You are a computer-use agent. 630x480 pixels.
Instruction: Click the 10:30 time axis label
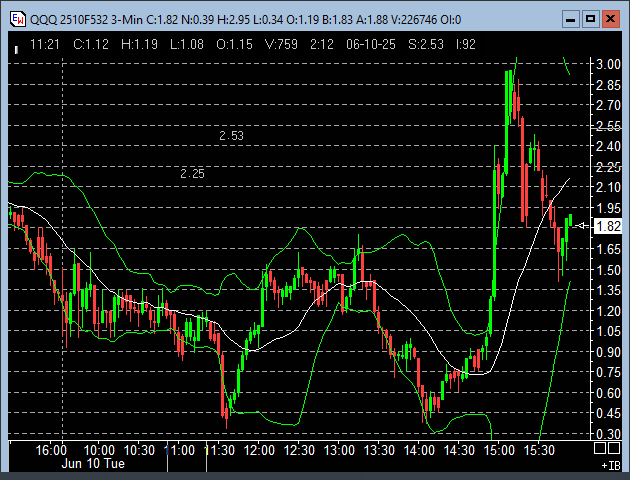click(x=139, y=450)
